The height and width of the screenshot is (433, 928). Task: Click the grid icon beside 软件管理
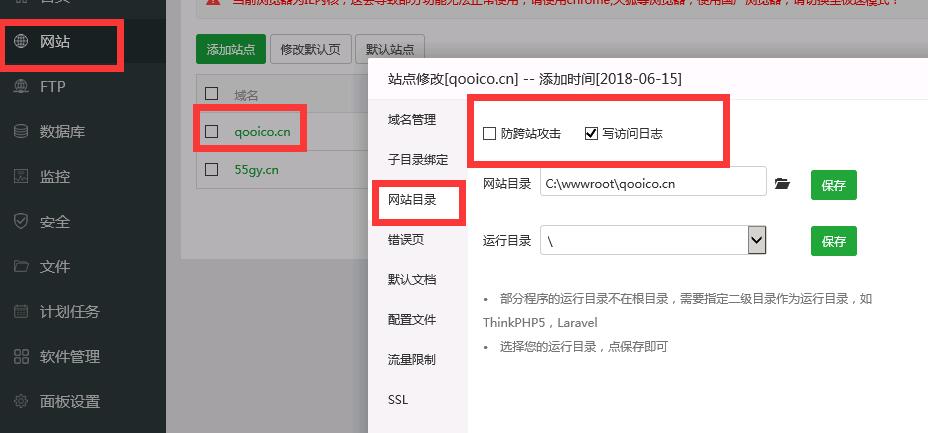click(21, 356)
